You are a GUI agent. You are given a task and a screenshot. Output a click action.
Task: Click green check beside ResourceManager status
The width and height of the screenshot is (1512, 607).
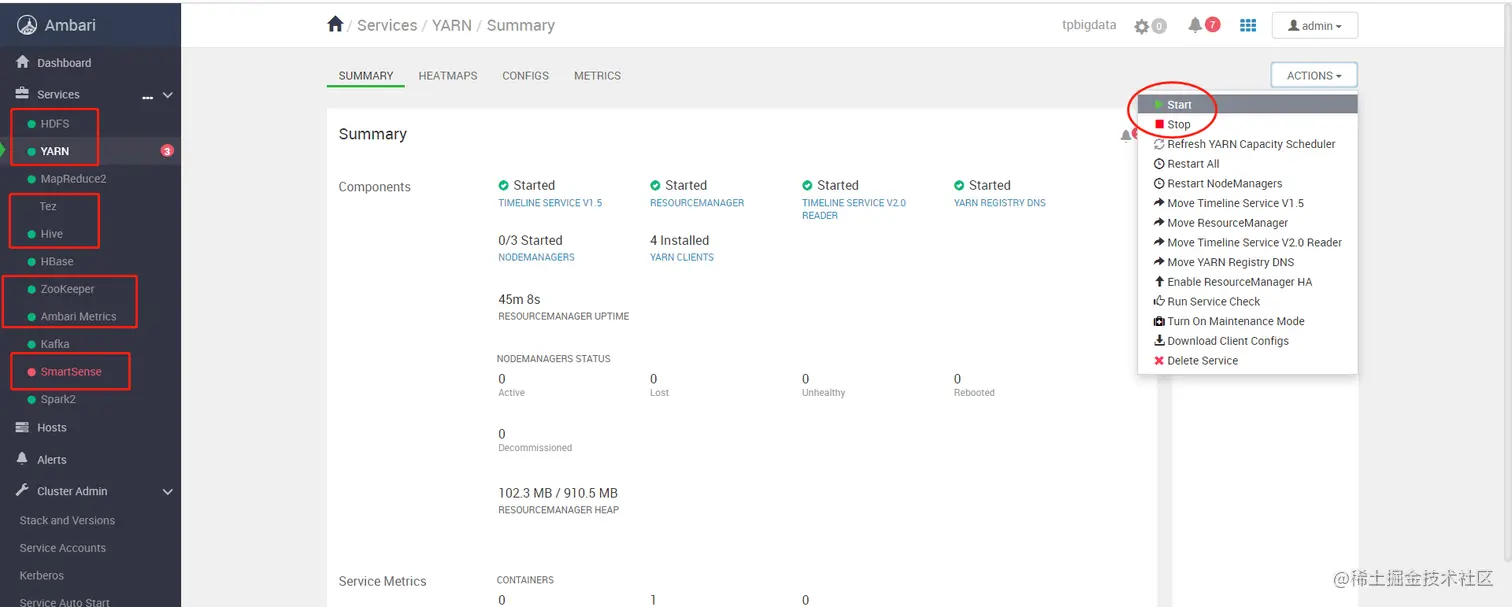pyautogui.click(x=656, y=185)
